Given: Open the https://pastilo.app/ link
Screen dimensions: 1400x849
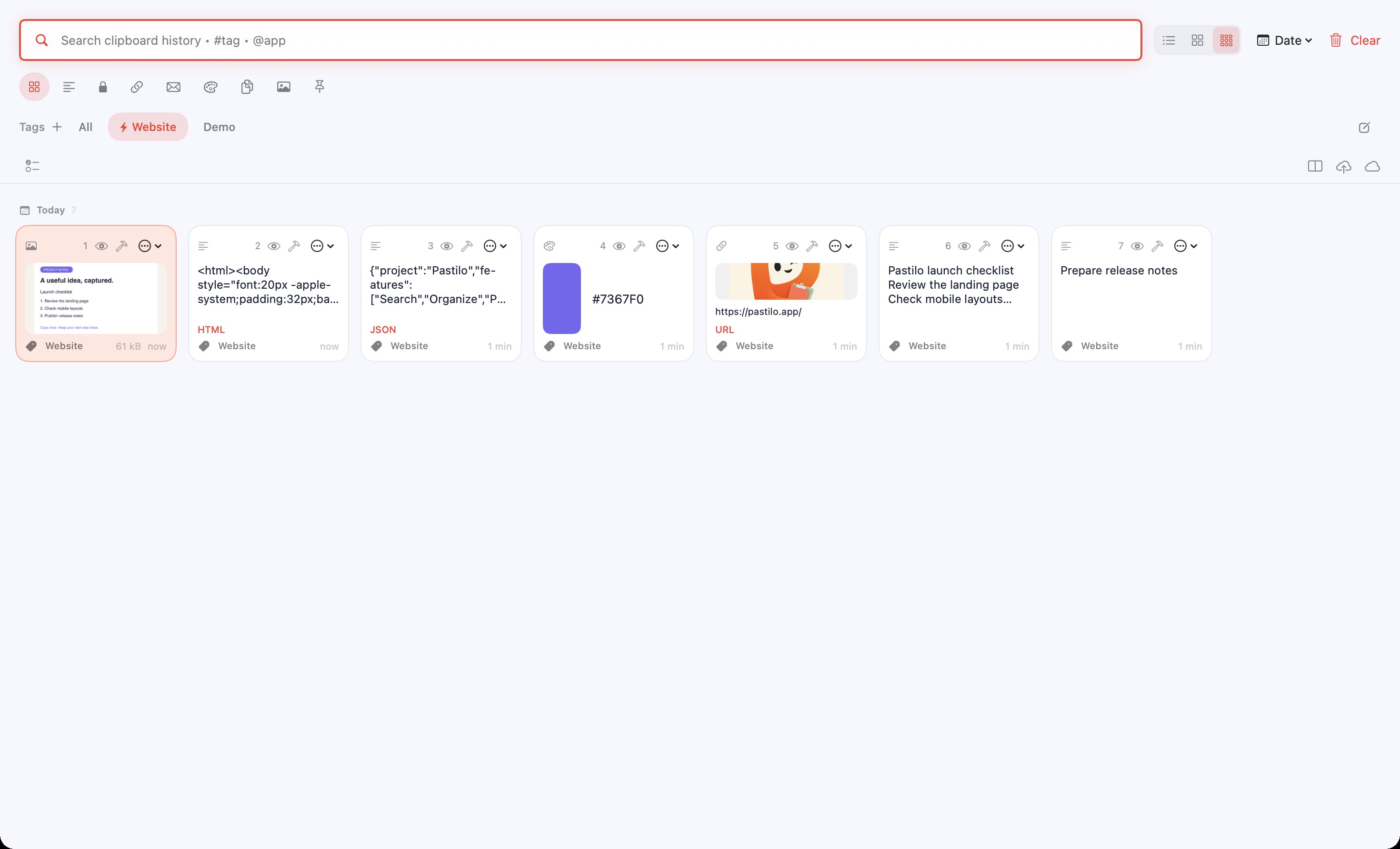Looking at the screenshot, I should pos(758,312).
